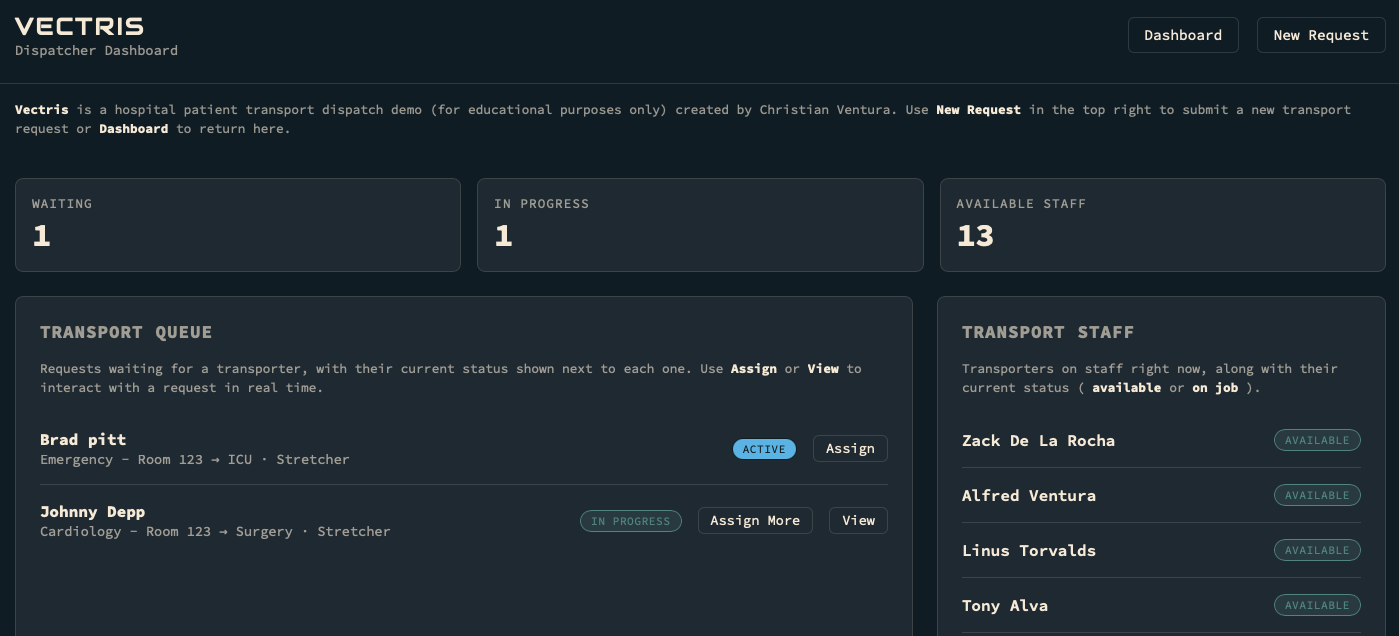Click AVAILABLE badge for Alfred Ventura
This screenshot has height=636, width=1399.
coord(1317,495)
